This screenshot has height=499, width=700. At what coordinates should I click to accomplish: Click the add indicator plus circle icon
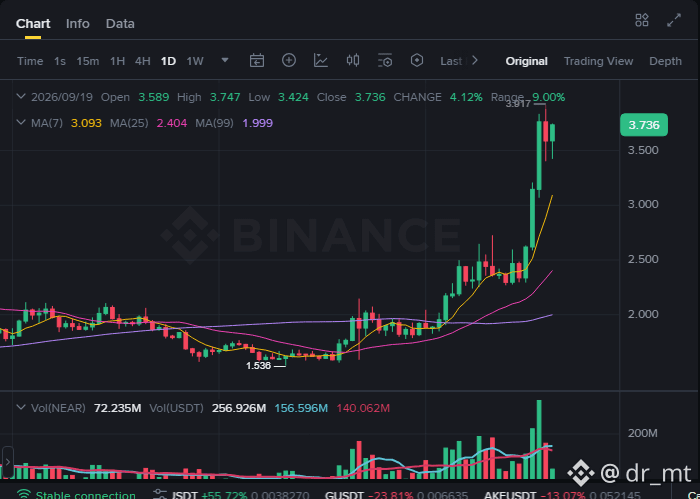(289, 60)
